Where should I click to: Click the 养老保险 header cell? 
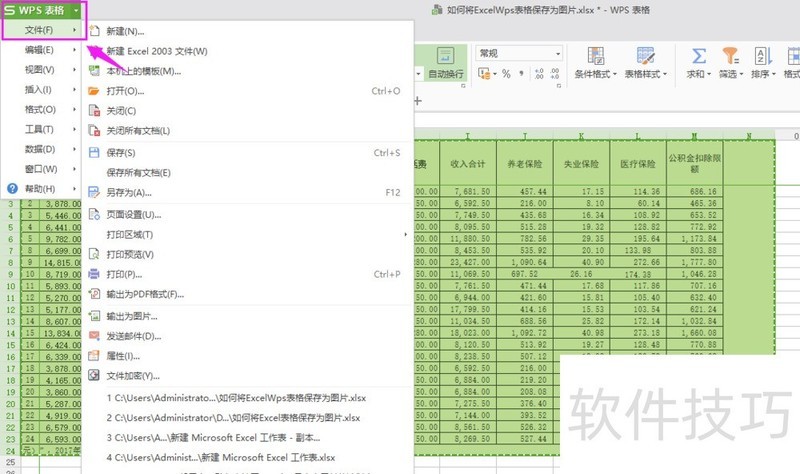pyautogui.click(x=525, y=164)
